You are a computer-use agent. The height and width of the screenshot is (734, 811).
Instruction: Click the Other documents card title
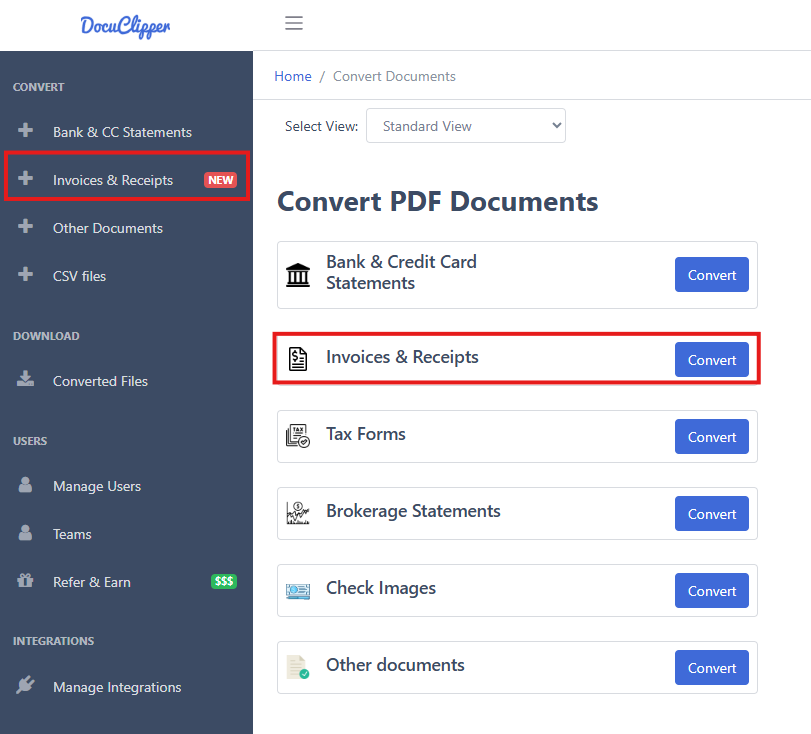(x=395, y=665)
